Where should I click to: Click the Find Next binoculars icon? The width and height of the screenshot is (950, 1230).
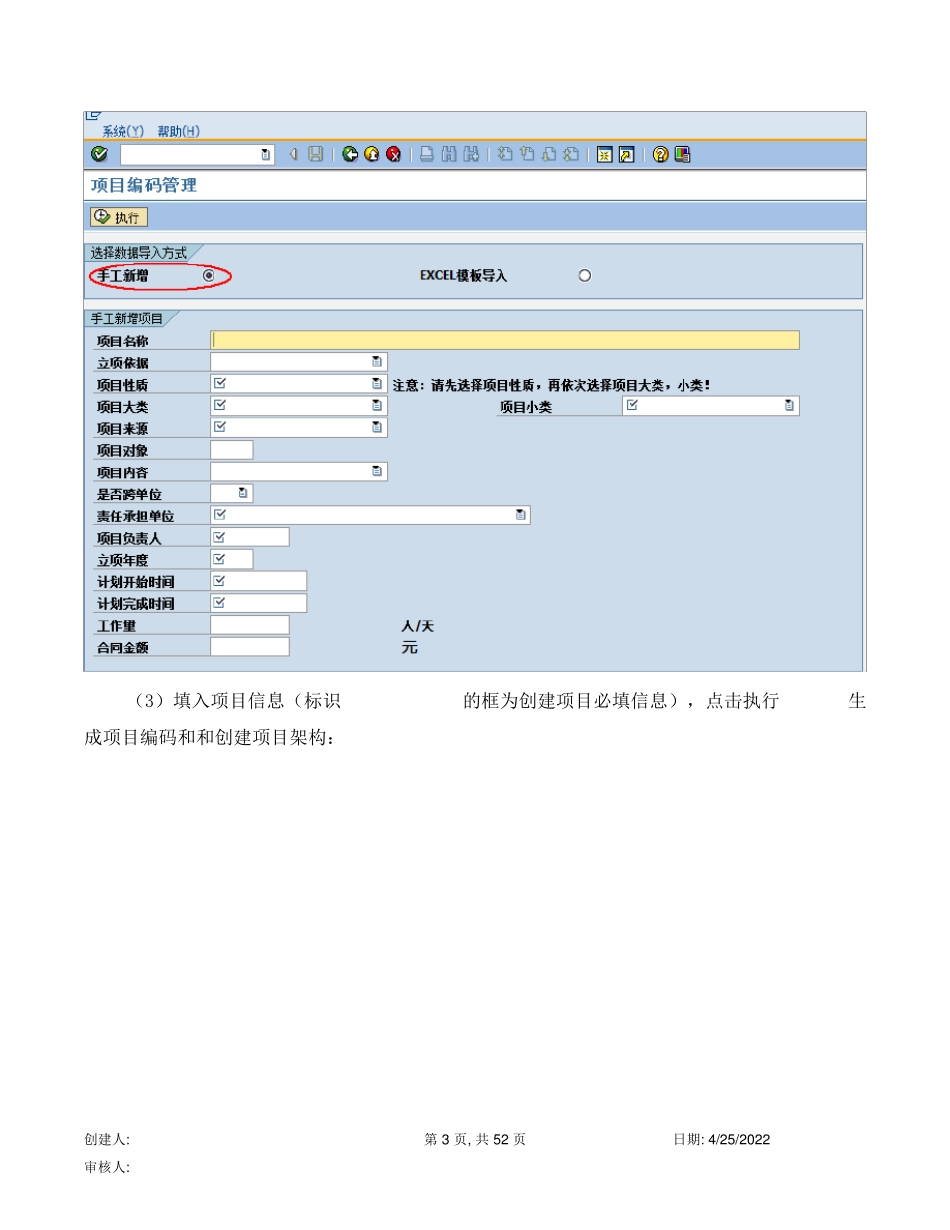(x=470, y=154)
